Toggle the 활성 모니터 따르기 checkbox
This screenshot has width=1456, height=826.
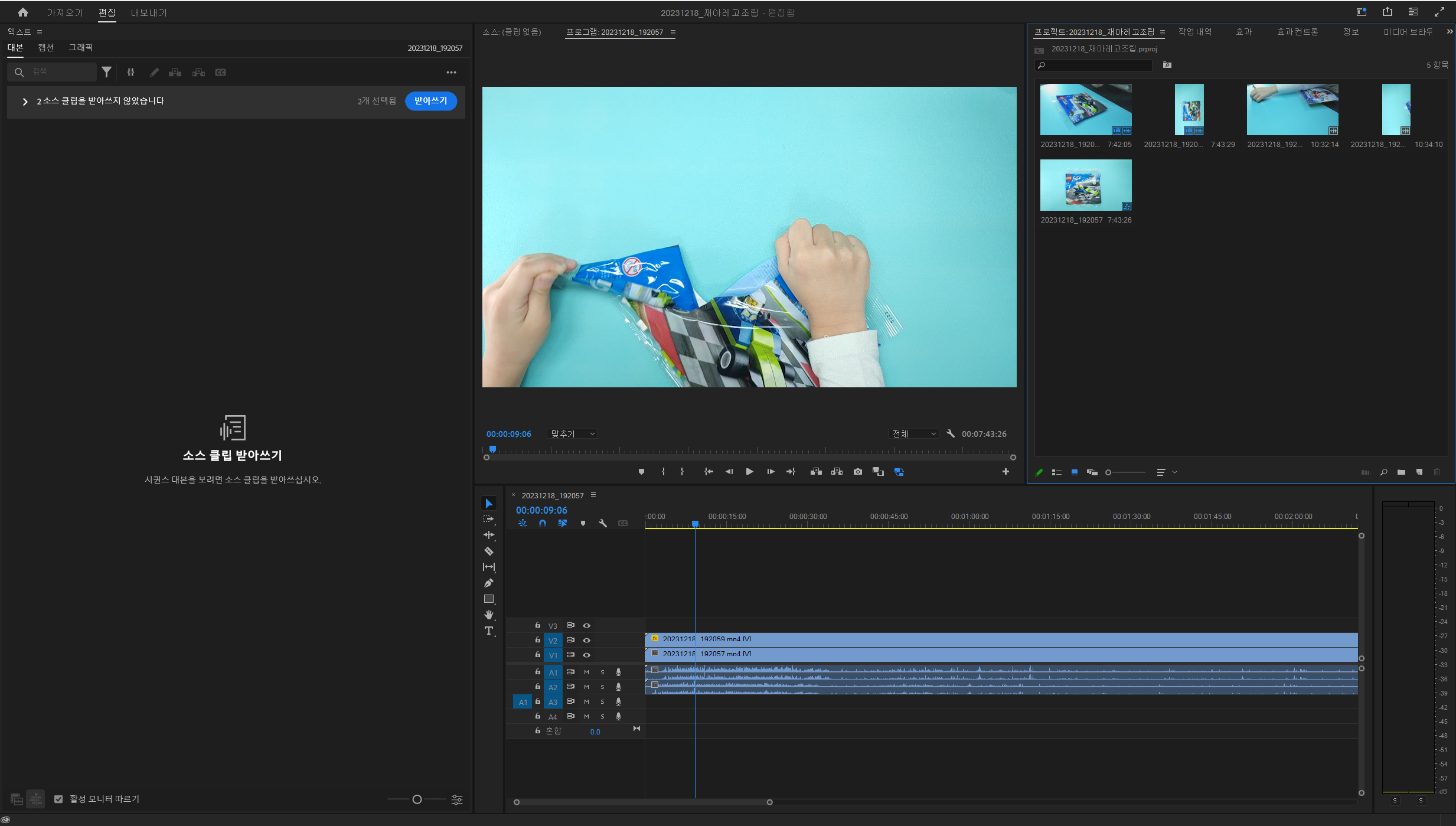pyautogui.click(x=58, y=799)
